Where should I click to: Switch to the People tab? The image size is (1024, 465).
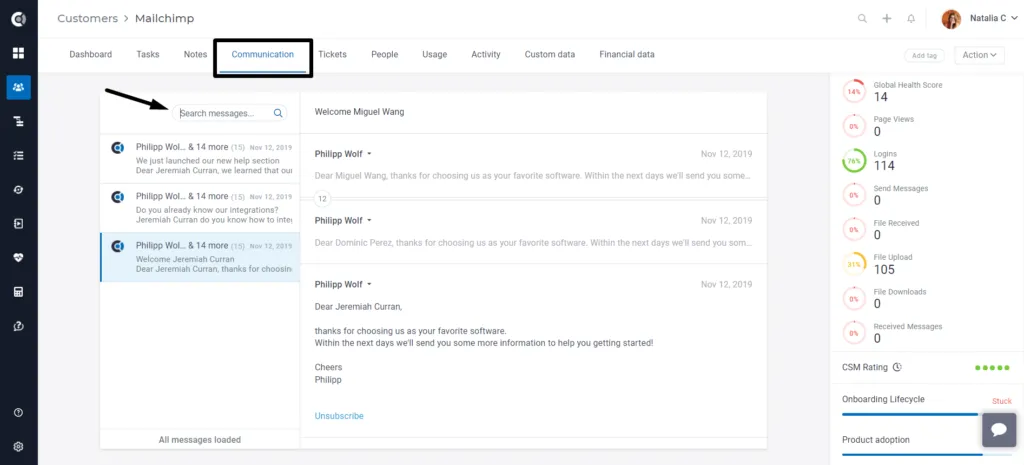tap(385, 55)
